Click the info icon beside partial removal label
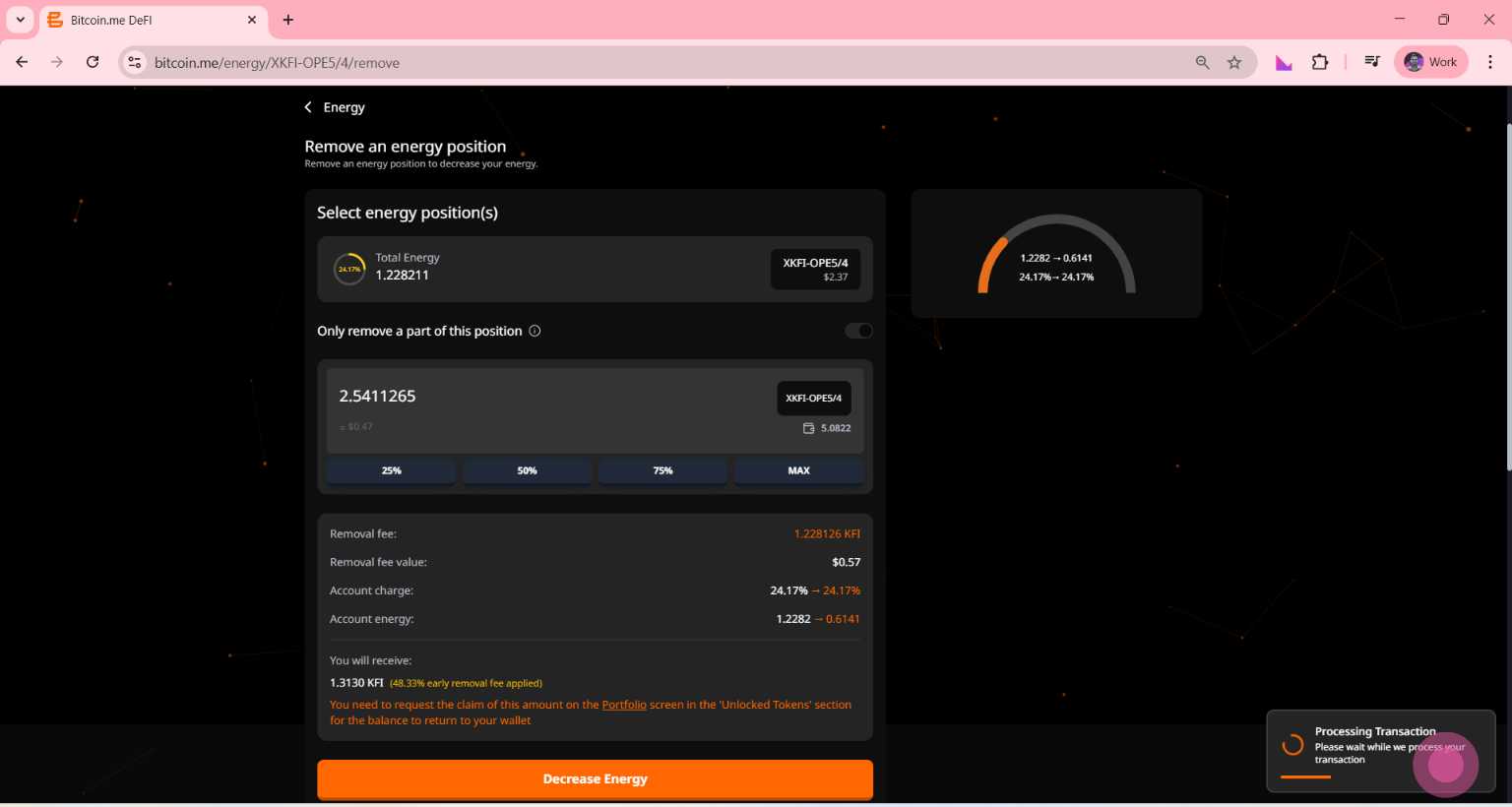The width and height of the screenshot is (1512, 807). coord(535,331)
